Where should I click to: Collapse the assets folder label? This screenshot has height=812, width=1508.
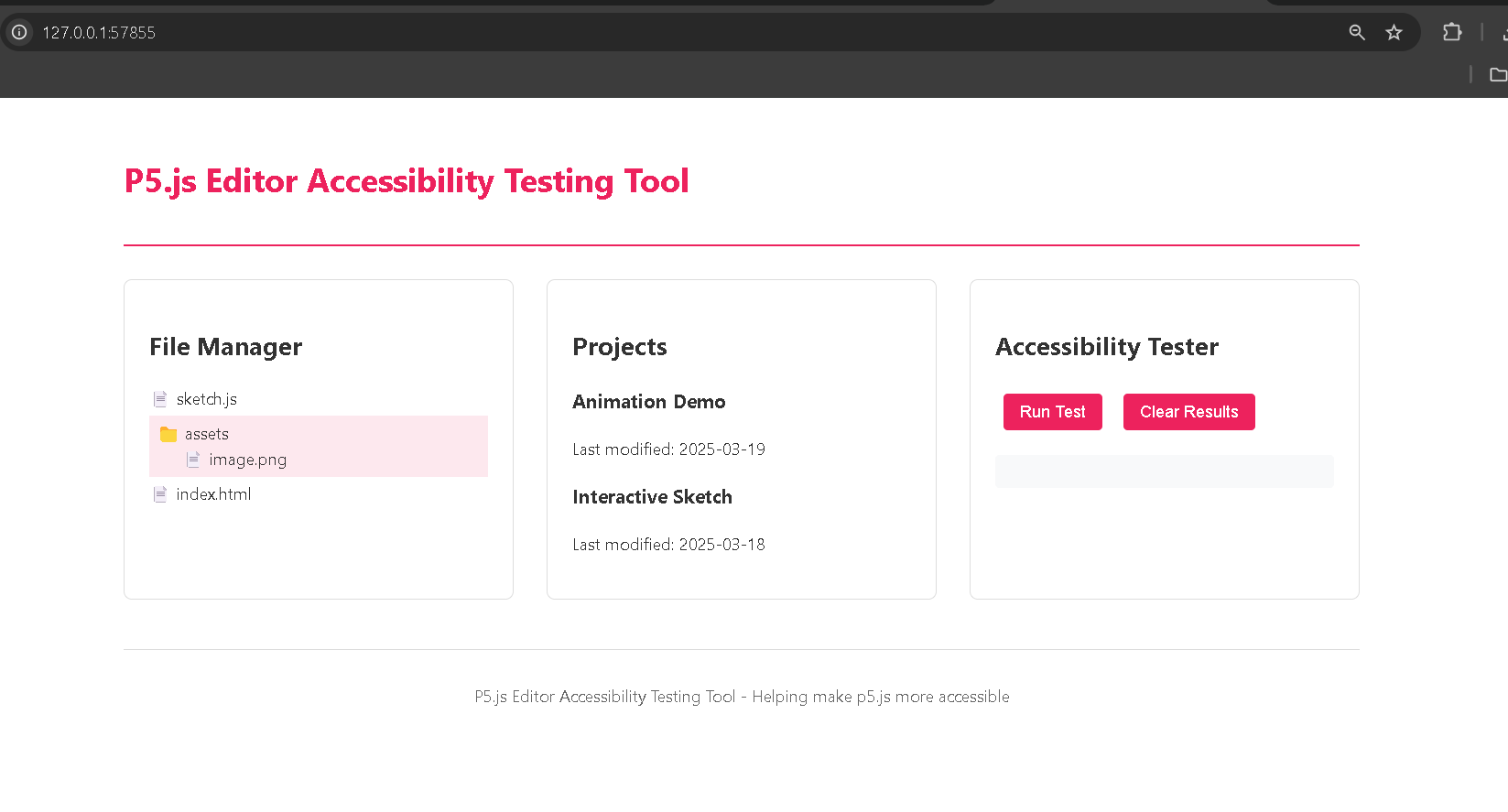207,434
